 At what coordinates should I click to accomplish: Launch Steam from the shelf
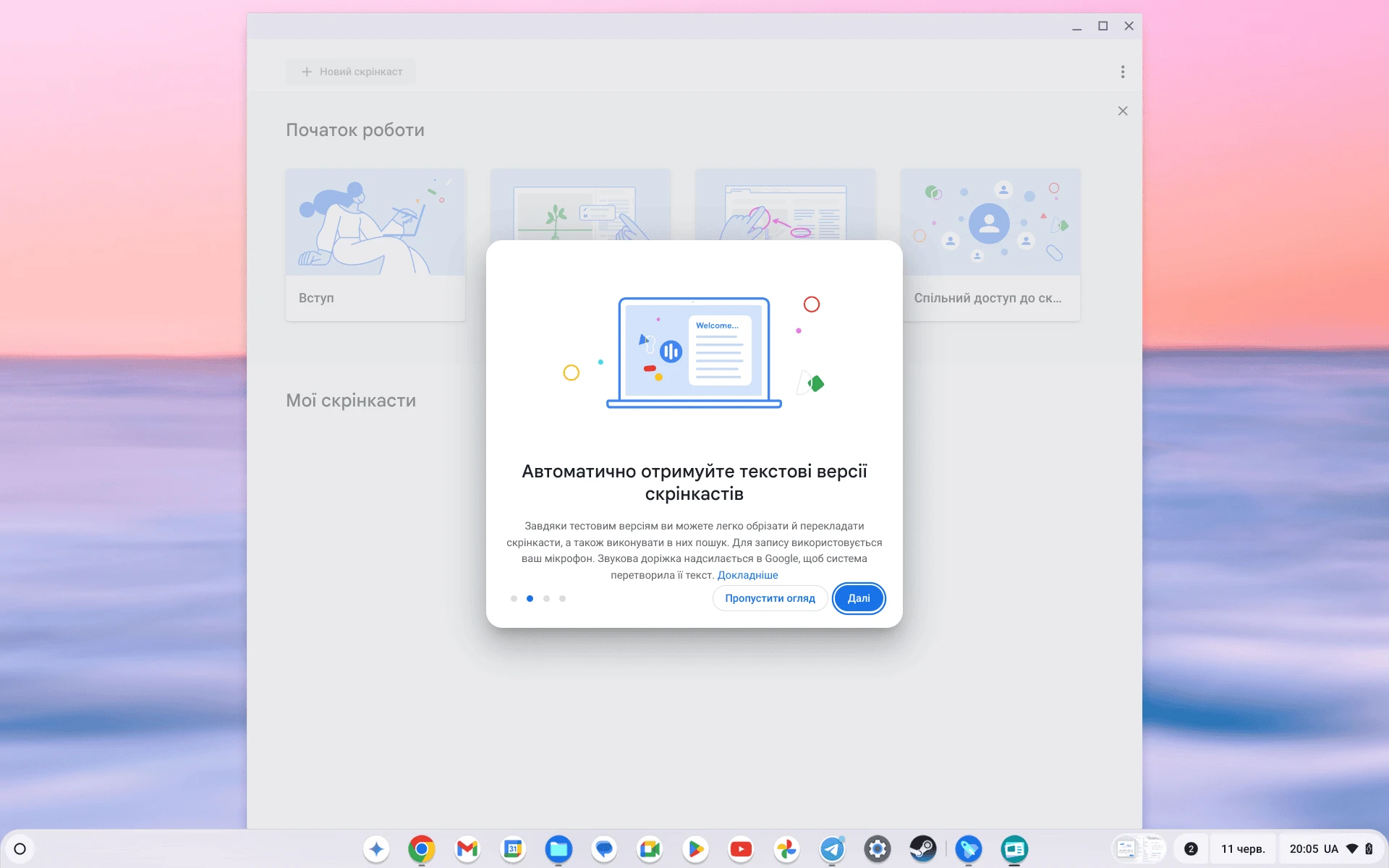pos(923,848)
